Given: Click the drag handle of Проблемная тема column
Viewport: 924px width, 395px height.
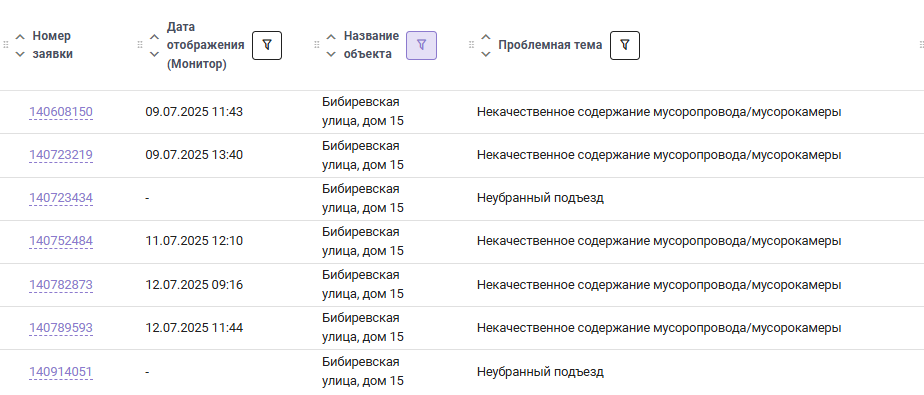Looking at the screenshot, I should [471, 45].
